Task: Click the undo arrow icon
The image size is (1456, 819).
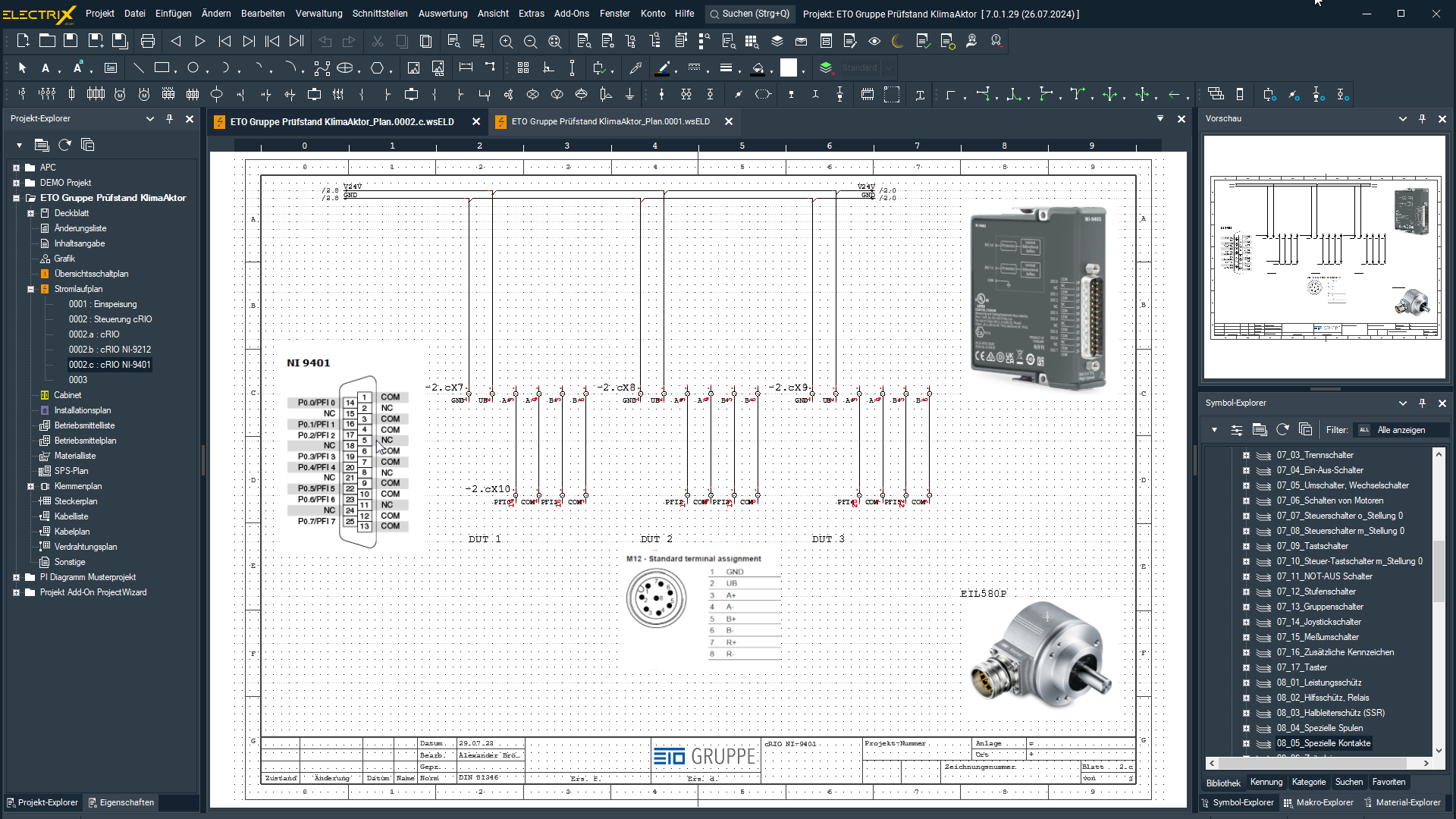Action: pyautogui.click(x=325, y=41)
